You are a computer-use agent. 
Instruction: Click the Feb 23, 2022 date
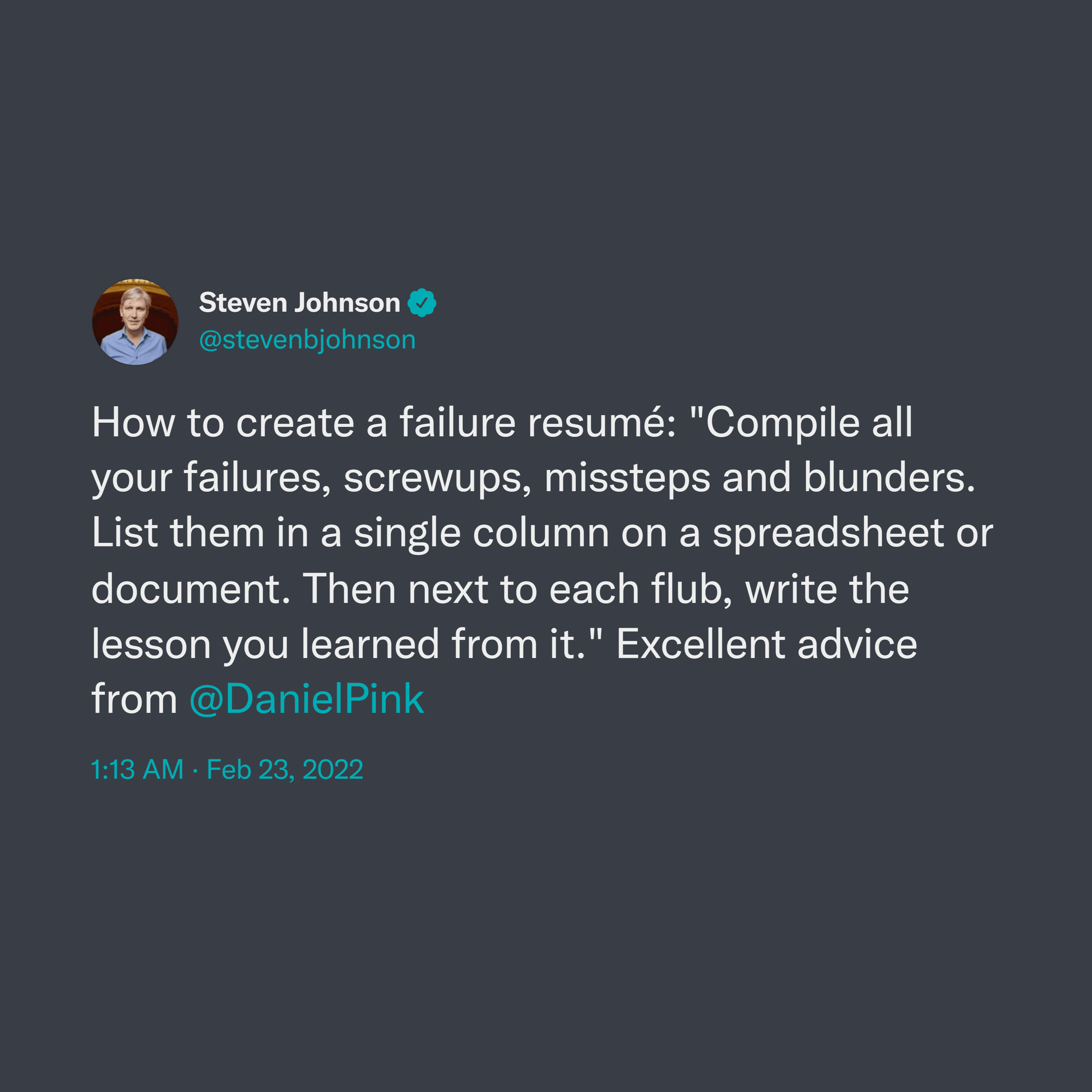(x=285, y=769)
